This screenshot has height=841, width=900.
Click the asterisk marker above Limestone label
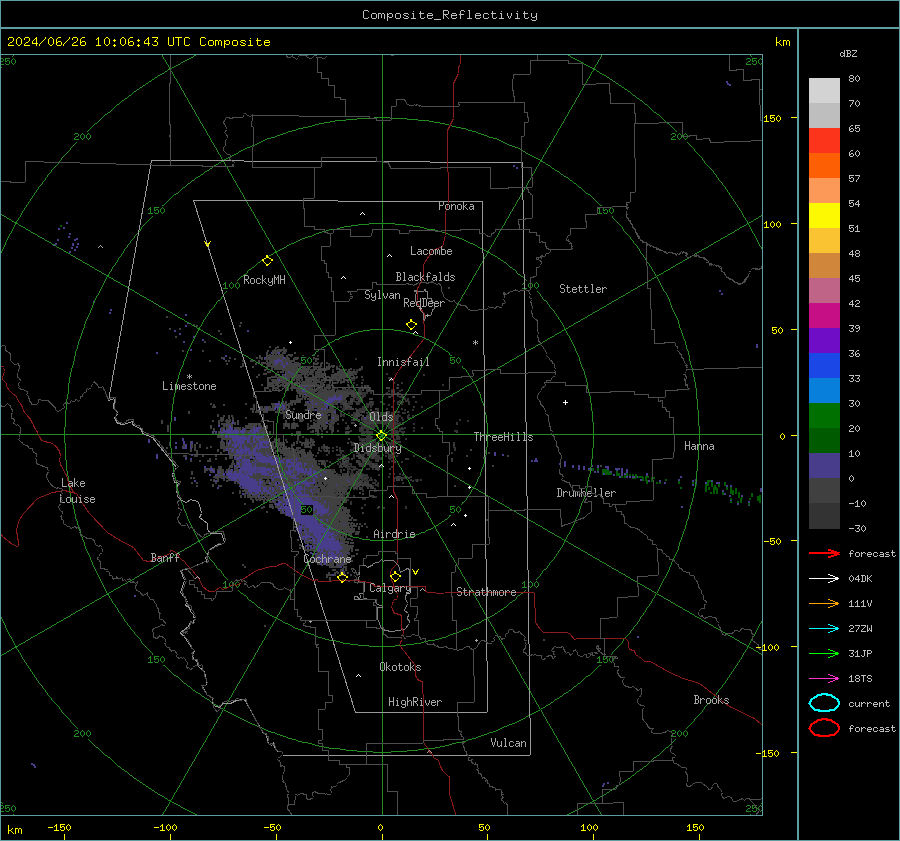tap(189, 377)
